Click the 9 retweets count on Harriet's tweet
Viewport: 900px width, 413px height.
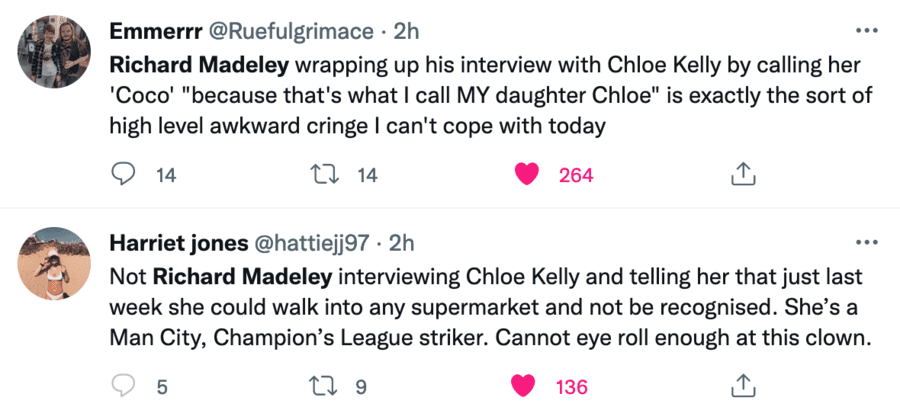click(361, 386)
